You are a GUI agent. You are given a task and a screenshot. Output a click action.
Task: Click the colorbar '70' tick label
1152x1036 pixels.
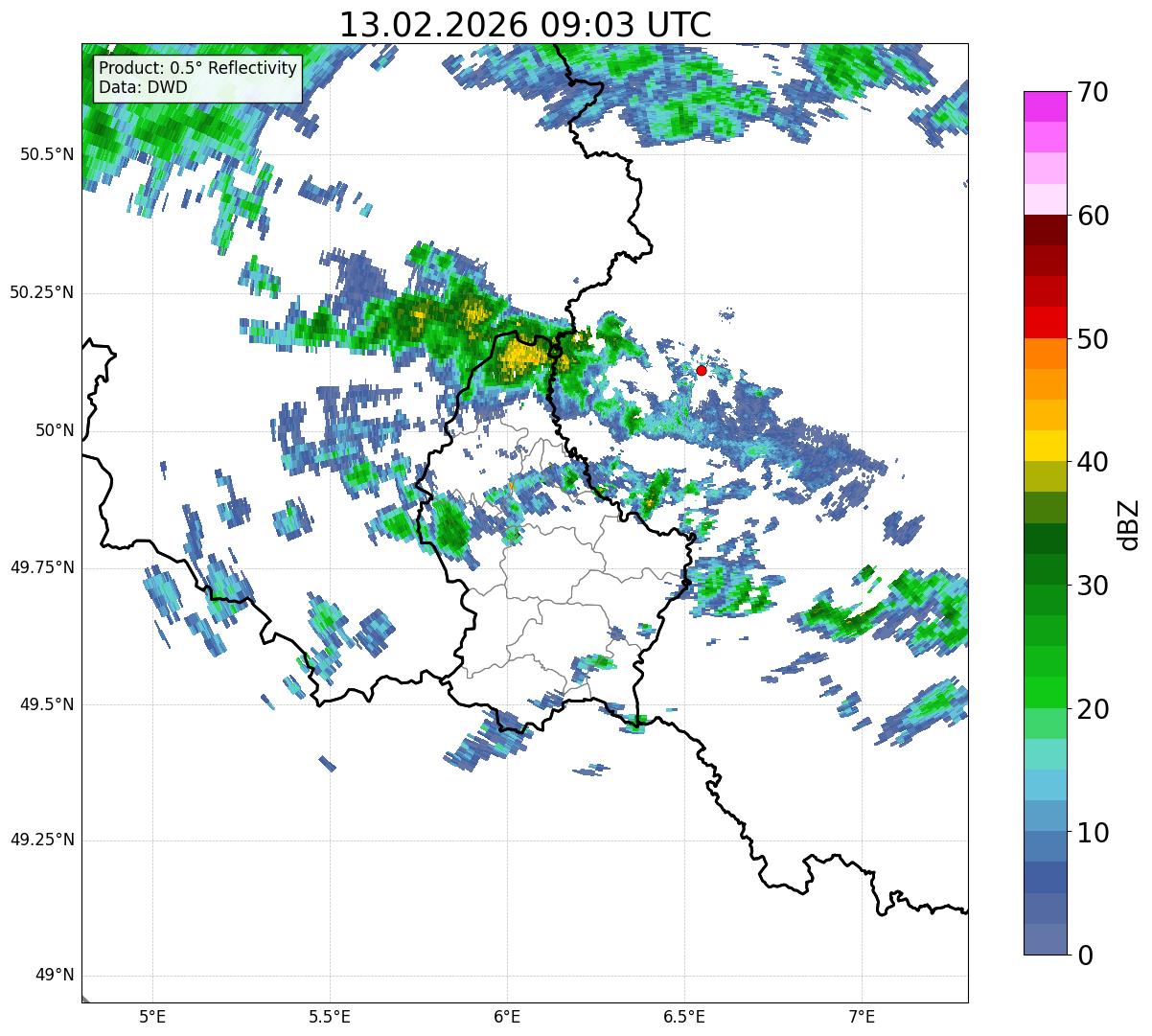(1093, 92)
